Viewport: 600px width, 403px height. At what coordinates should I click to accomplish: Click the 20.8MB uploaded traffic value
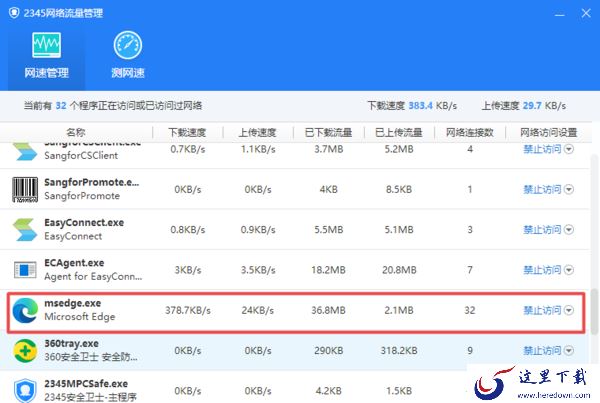click(x=399, y=270)
